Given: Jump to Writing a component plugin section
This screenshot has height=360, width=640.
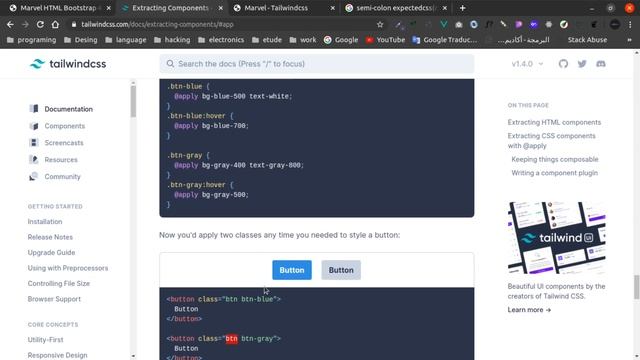Looking at the screenshot, I should pyautogui.click(x=554, y=173).
